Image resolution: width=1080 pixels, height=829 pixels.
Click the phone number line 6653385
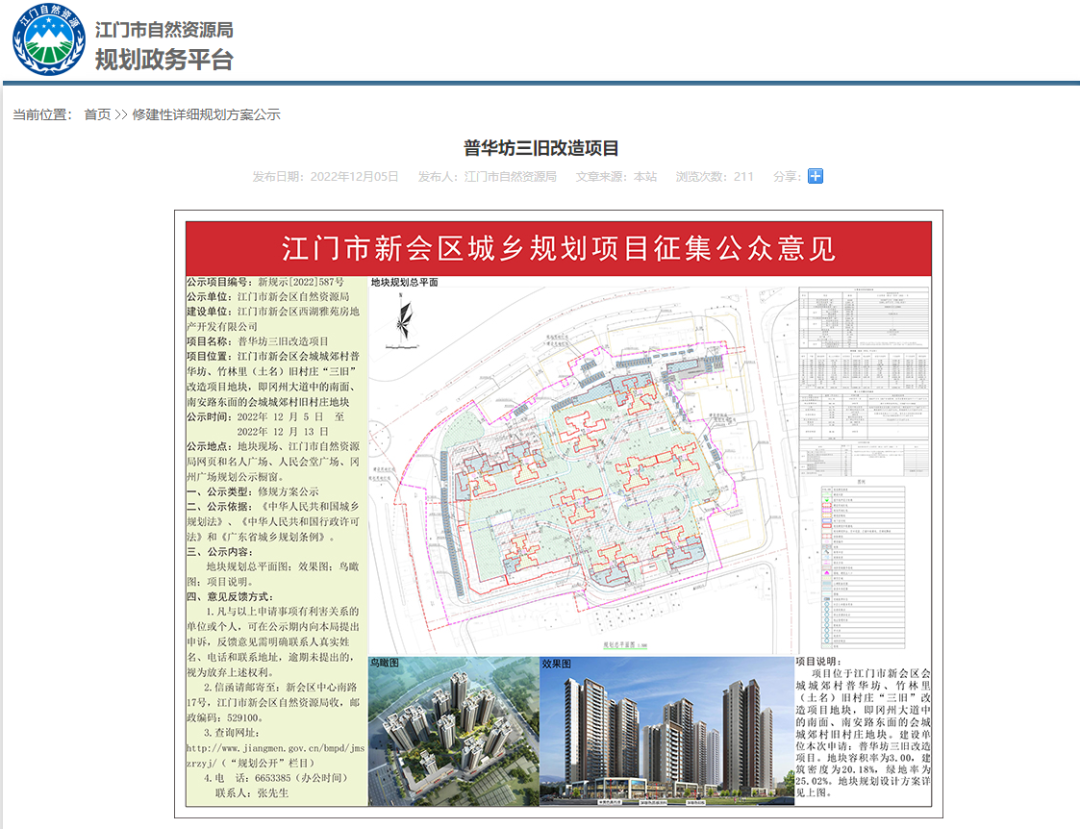pos(276,777)
